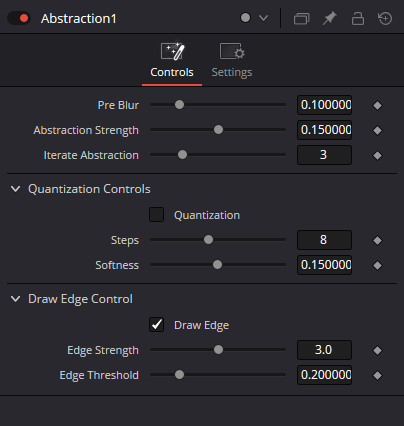Click the Steps slider handle

pos(208,240)
